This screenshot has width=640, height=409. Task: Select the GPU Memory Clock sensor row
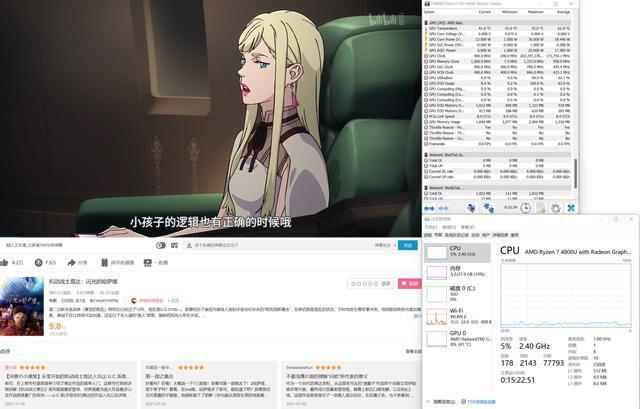(498, 61)
